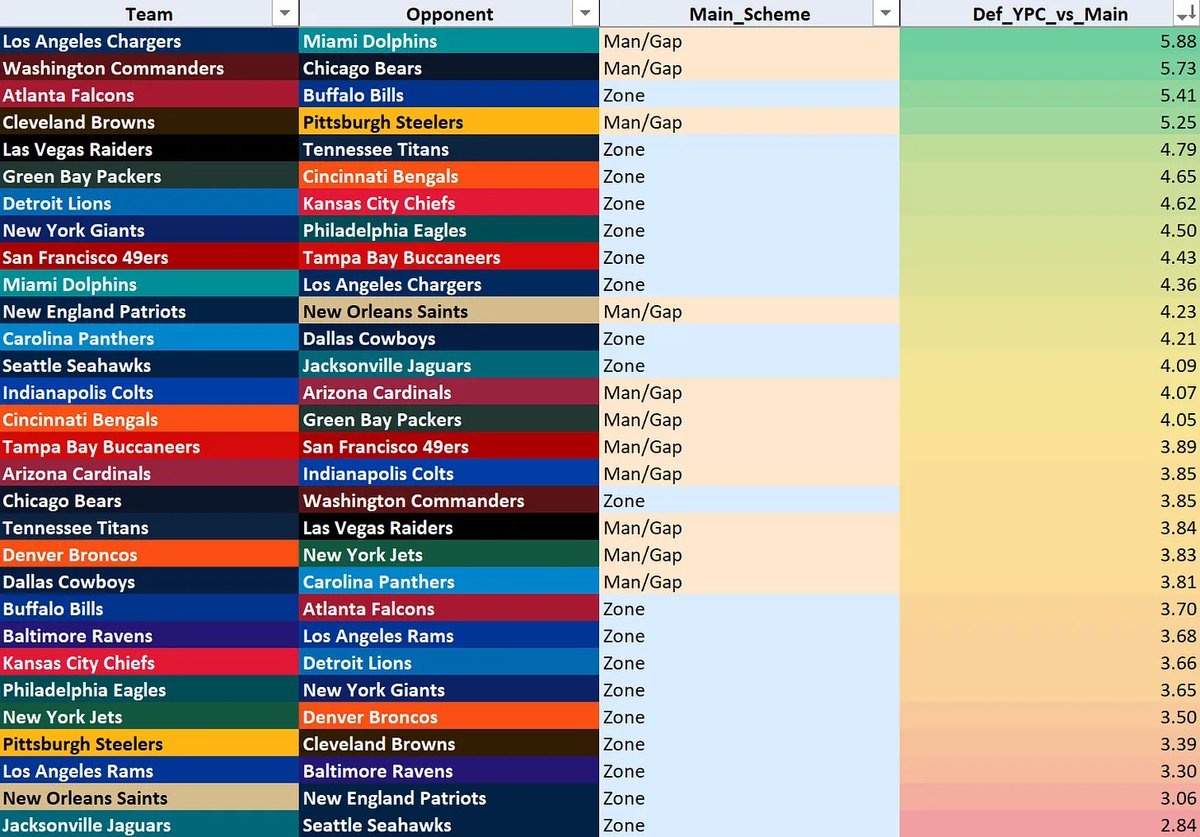This screenshot has width=1200, height=837.
Task: Select Zone scheme cell in Atlanta Falcons row
Action: click(x=749, y=96)
